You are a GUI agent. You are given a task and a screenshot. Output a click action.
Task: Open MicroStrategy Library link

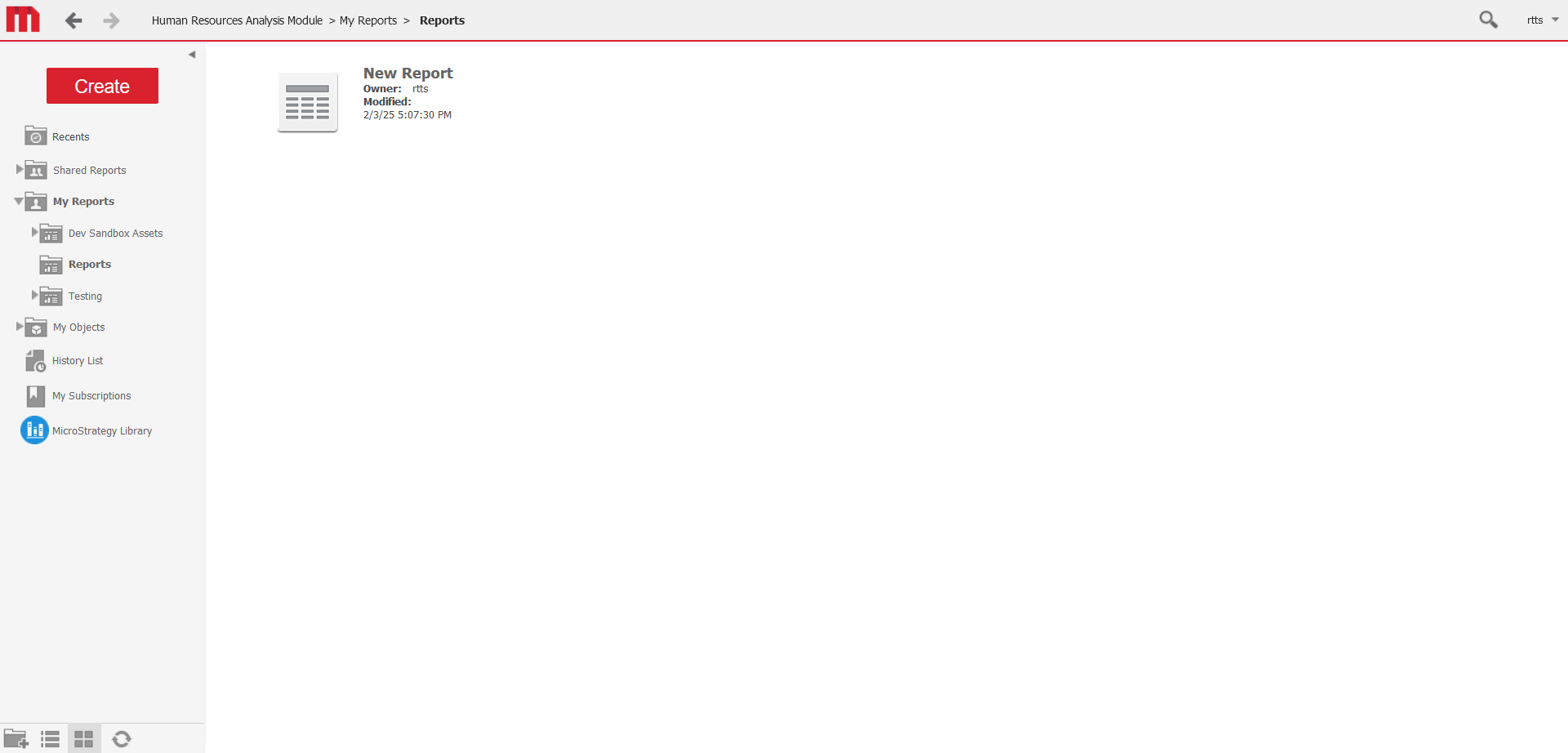[x=101, y=430]
